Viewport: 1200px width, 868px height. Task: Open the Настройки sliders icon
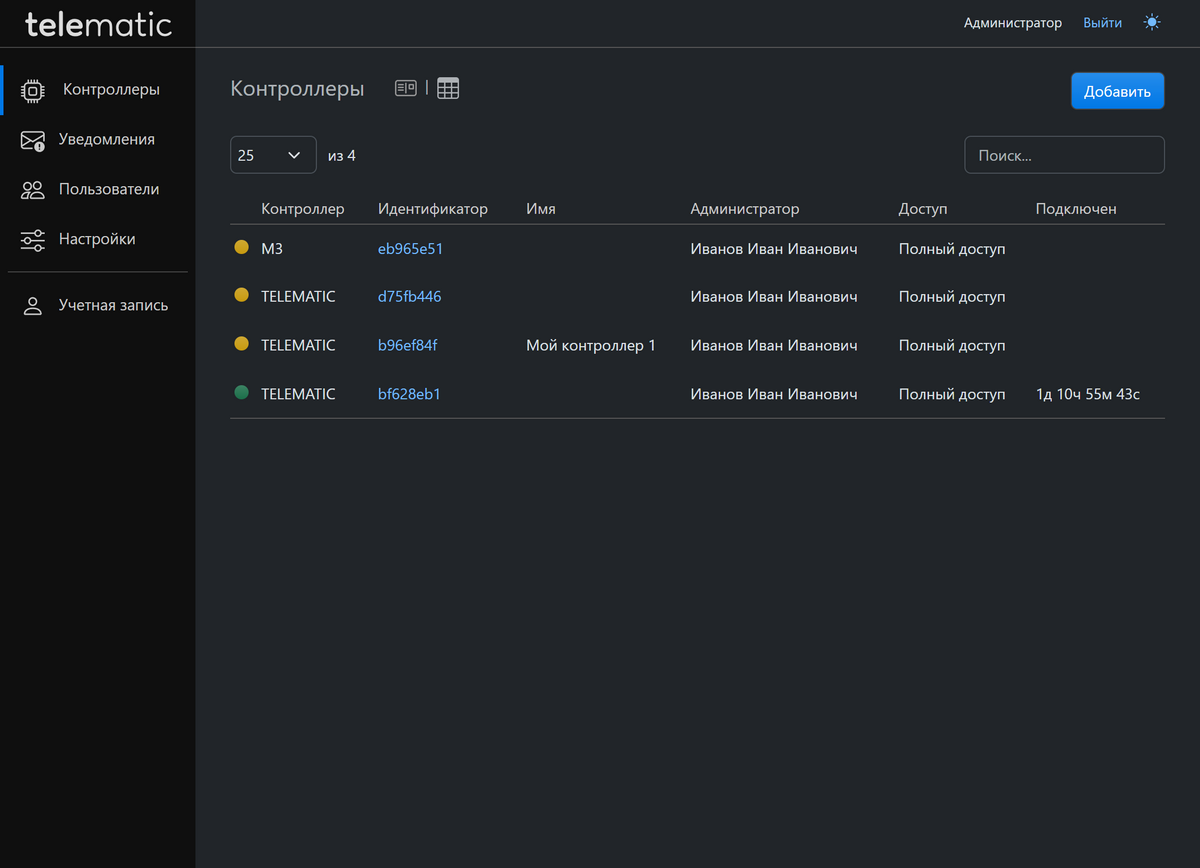[33, 240]
